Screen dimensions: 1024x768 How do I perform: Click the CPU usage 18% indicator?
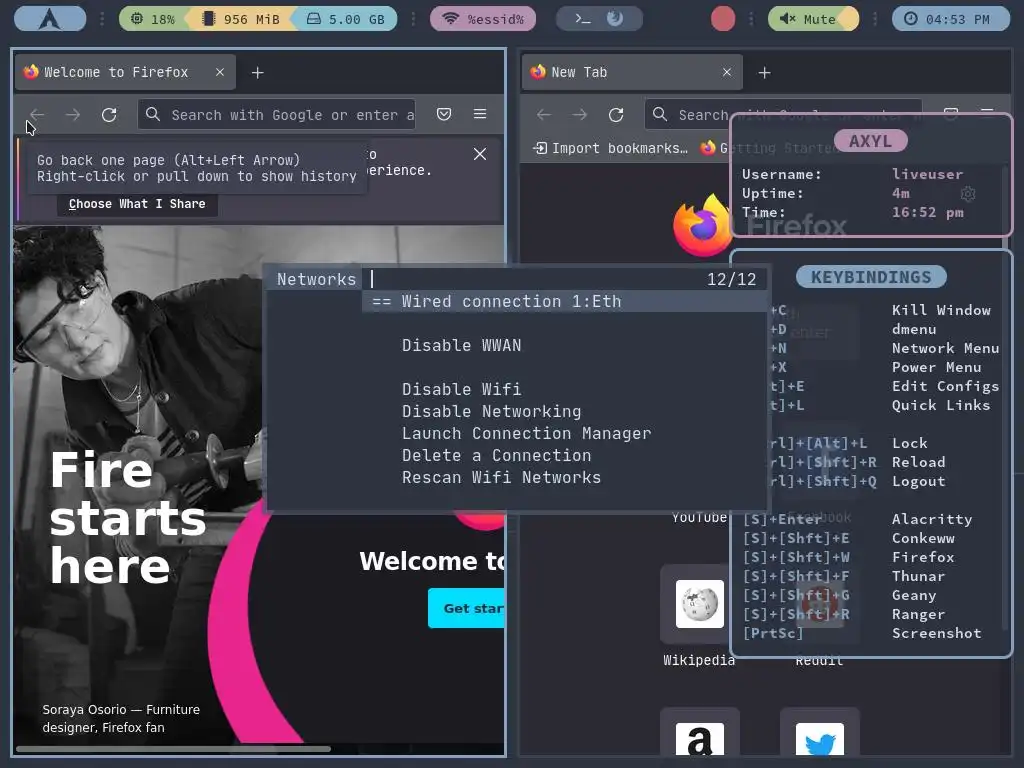(x=153, y=19)
